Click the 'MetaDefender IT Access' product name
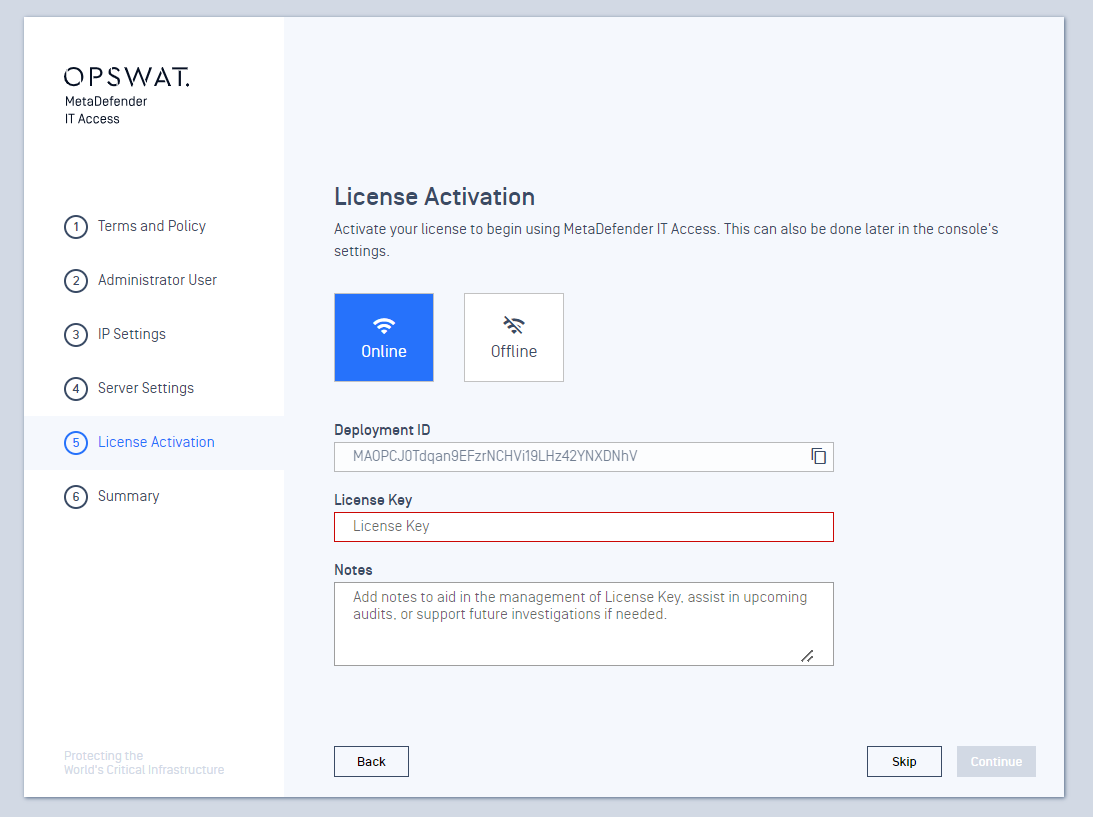Image resolution: width=1093 pixels, height=817 pixels. click(x=106, y=110)
